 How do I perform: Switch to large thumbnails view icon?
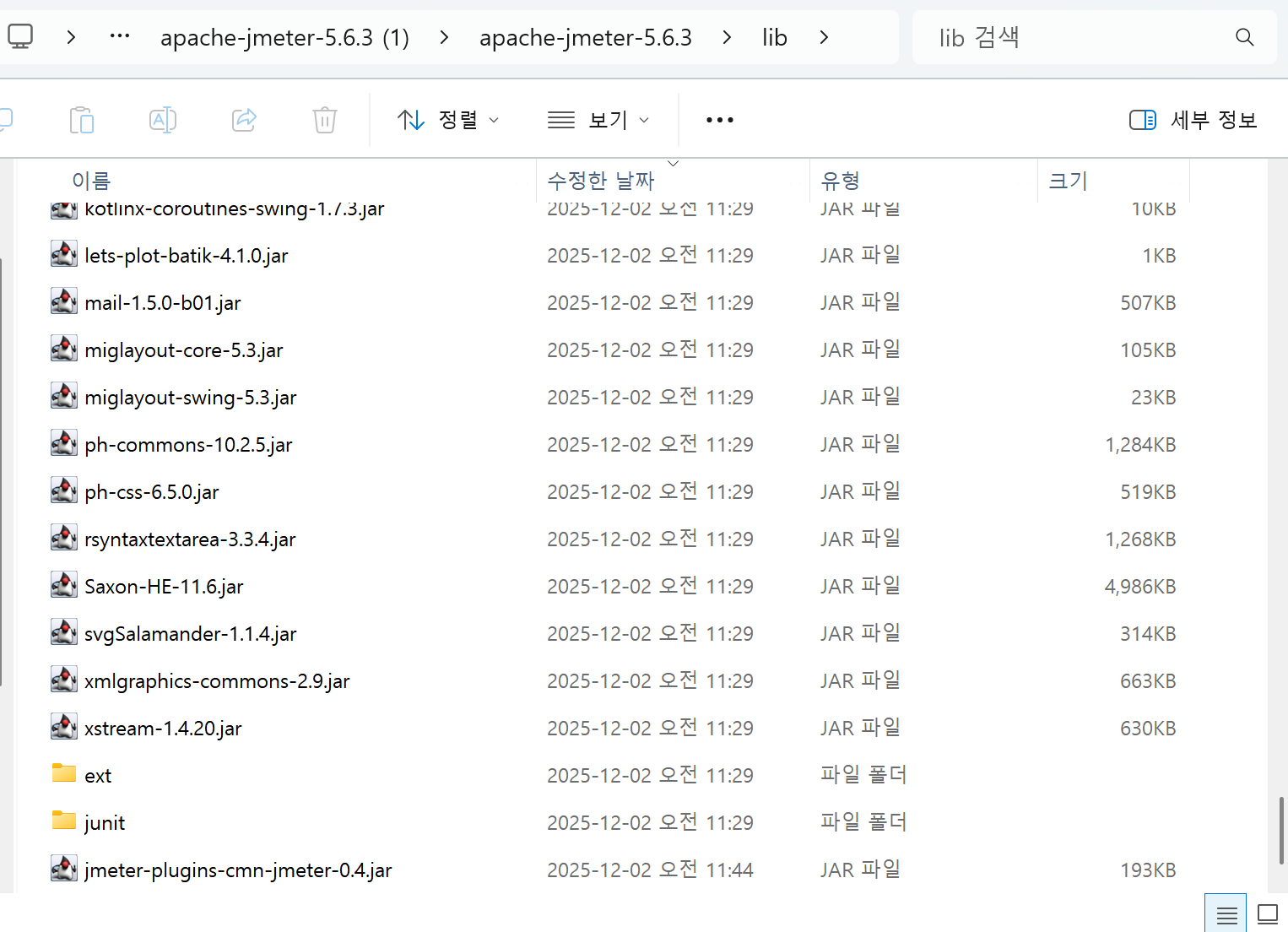[1268, 914]
